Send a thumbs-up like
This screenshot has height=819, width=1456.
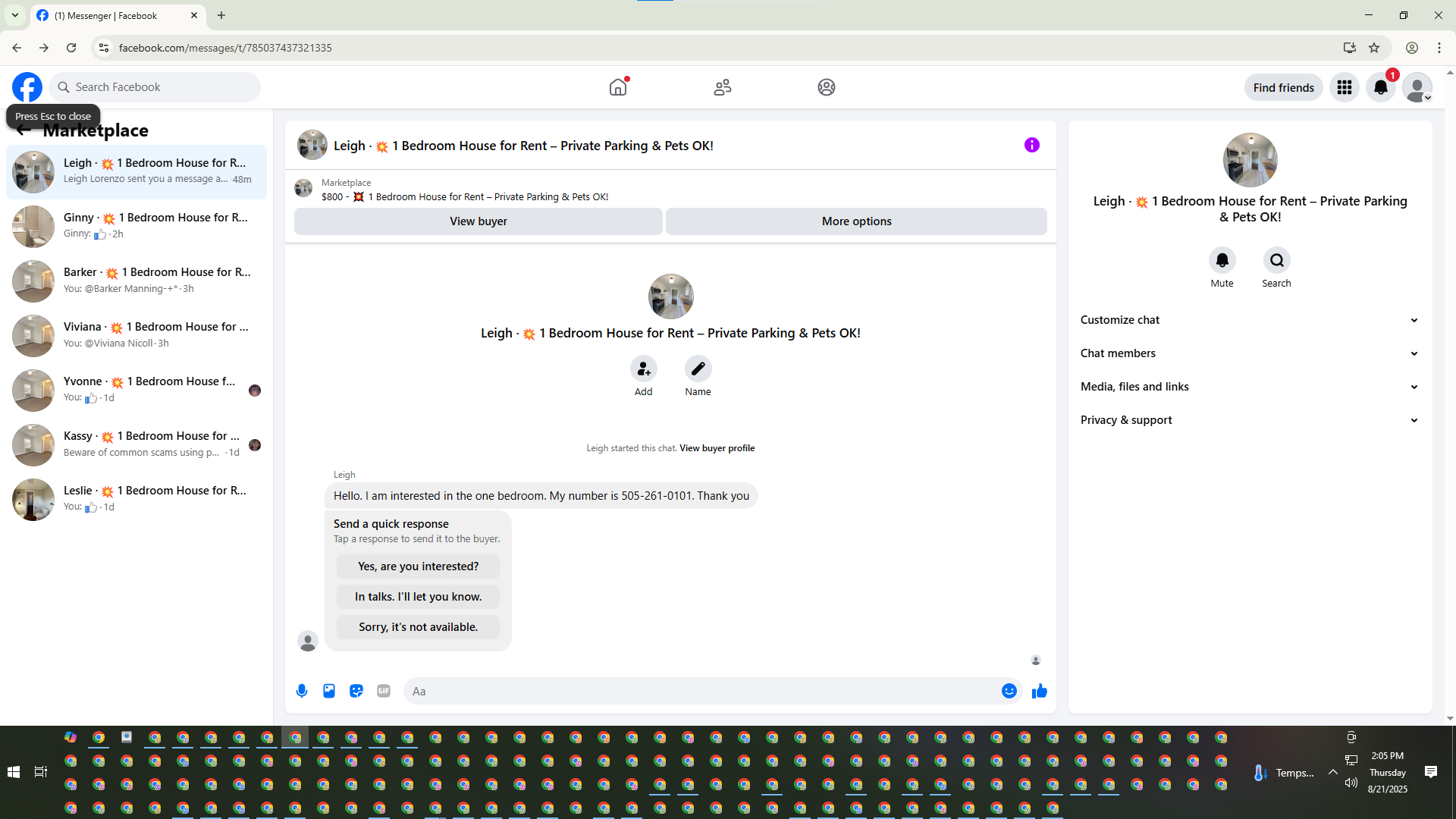(1039, 691)
